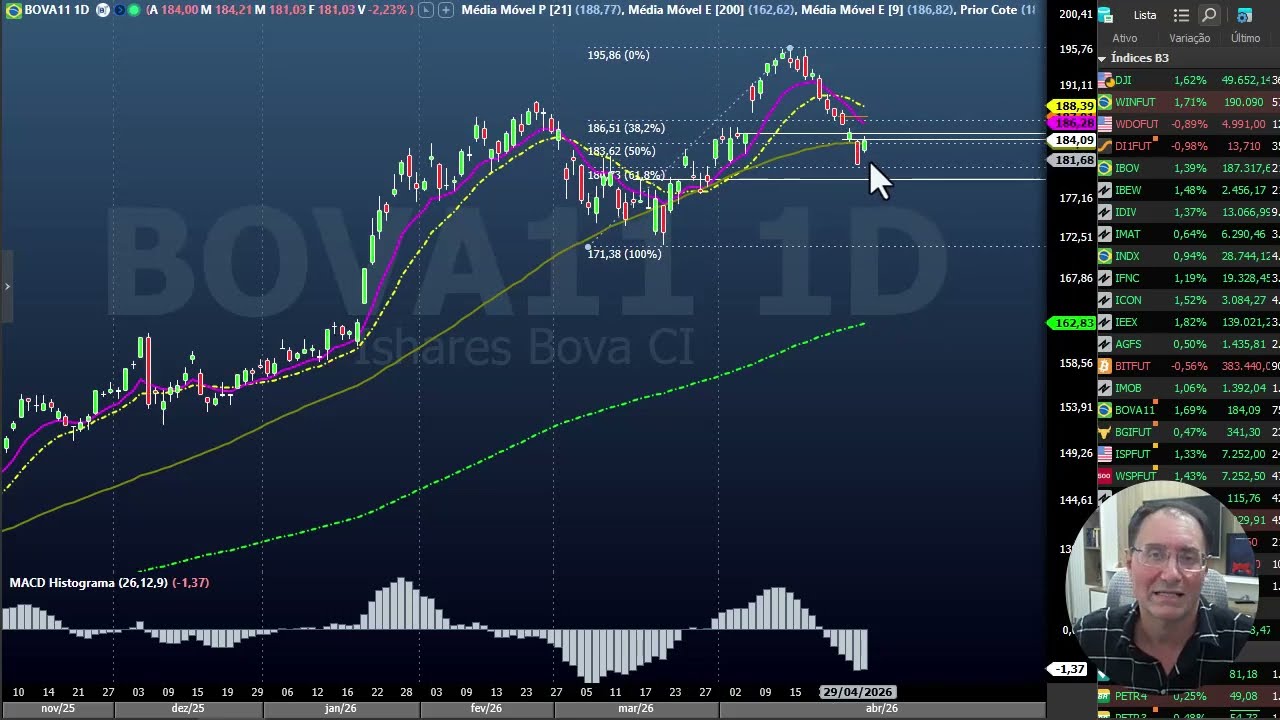The width and height of the screenshot is (1280, 720).
Task: Select the IBOV row in watchlist
Action: point(1188,168)
